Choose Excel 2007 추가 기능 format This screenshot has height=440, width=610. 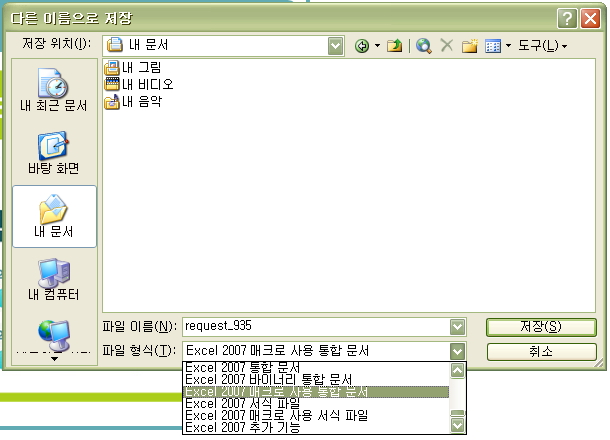coord(316,428)
